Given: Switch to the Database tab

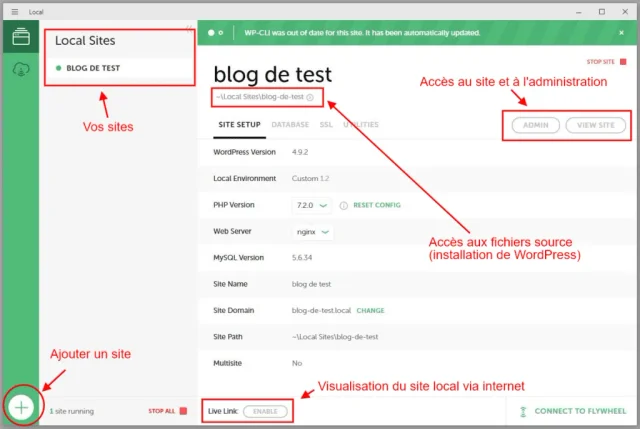Looking at the screenshot, I should (290, 125).
